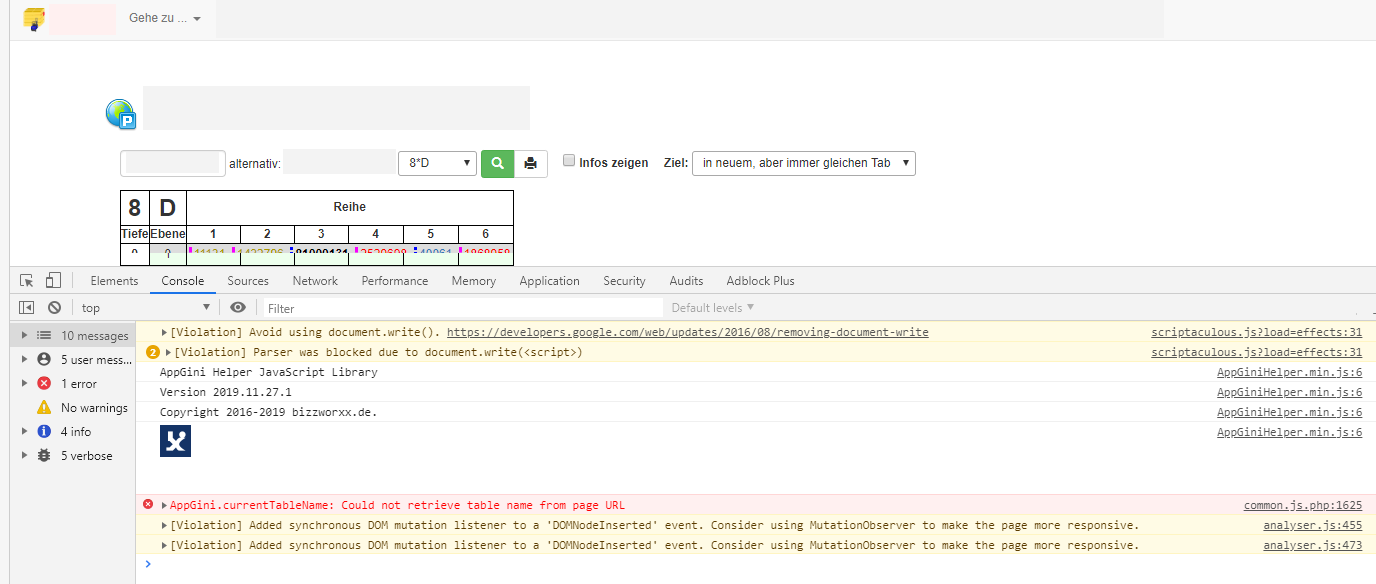Click the red error icon in sidebar
Viewport: 1376px width, 584px height.
pos(44,384)
